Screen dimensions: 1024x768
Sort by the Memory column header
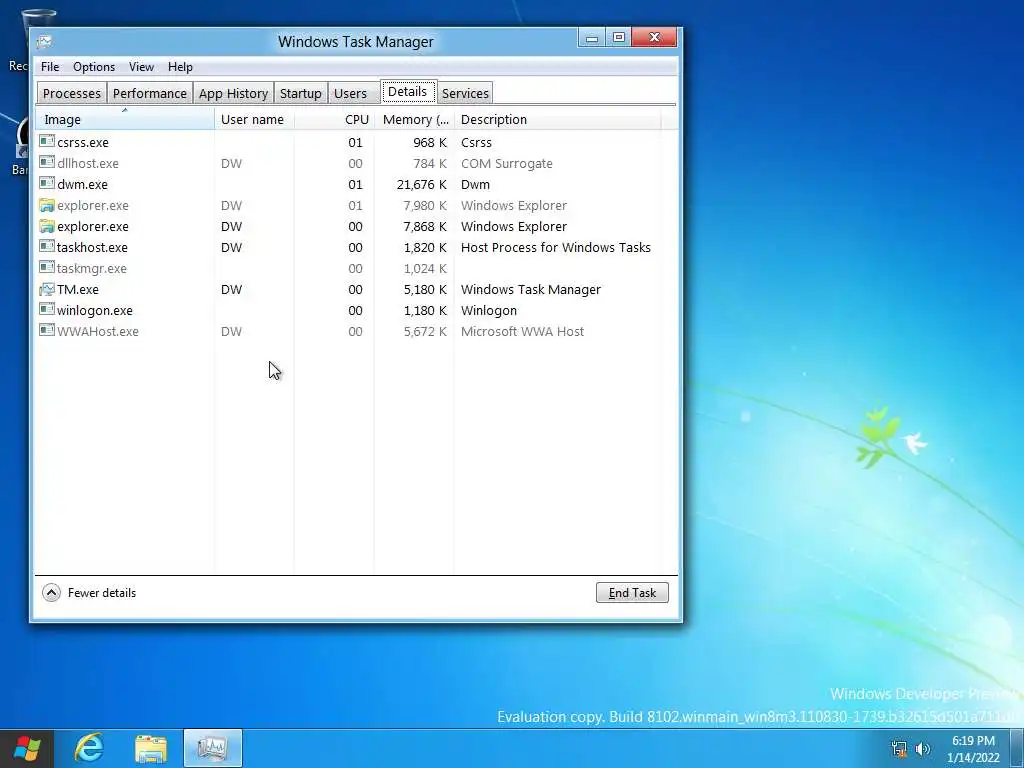coord(414,120)
